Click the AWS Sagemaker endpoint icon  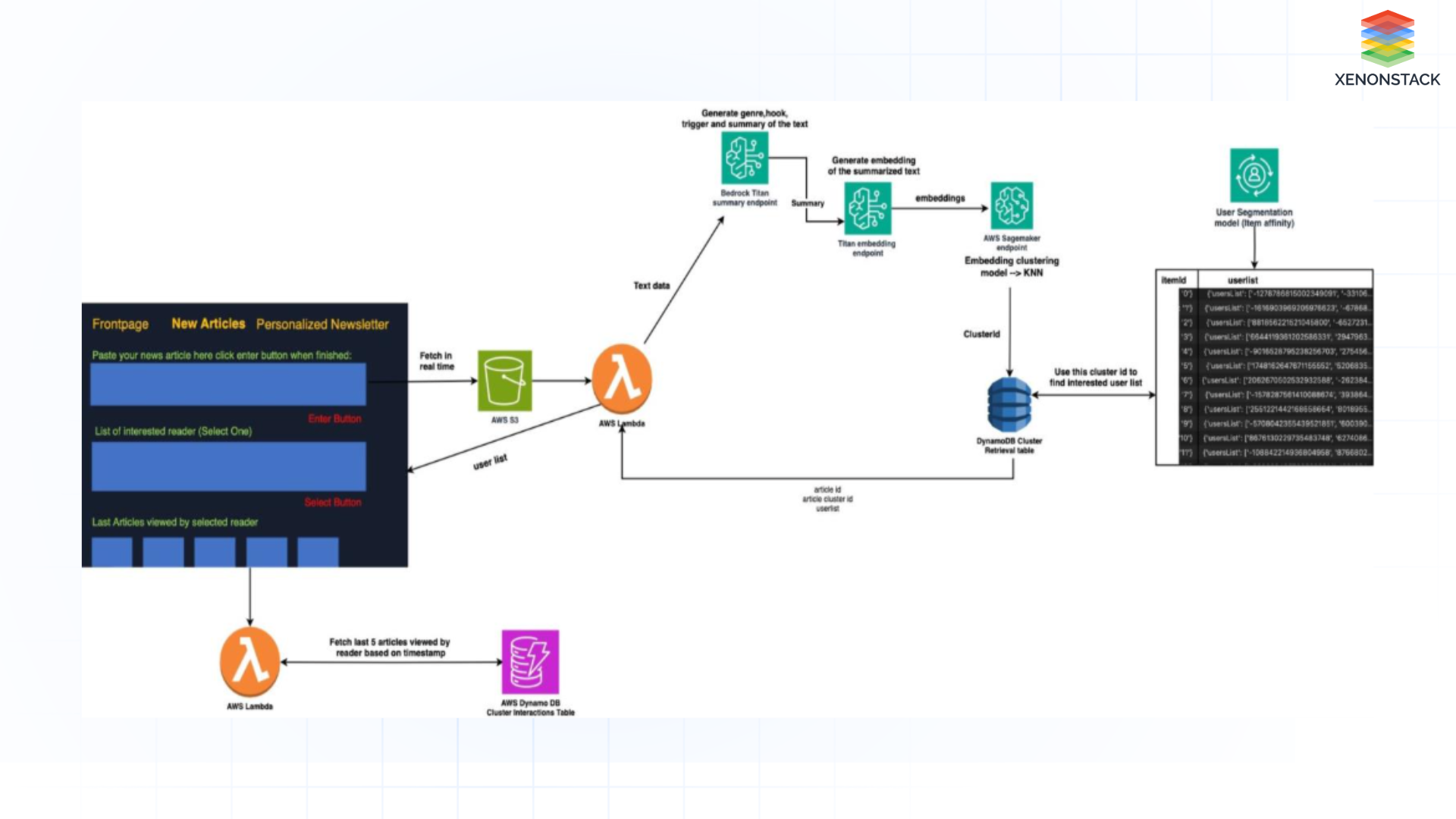click(x=1012, y=206)
